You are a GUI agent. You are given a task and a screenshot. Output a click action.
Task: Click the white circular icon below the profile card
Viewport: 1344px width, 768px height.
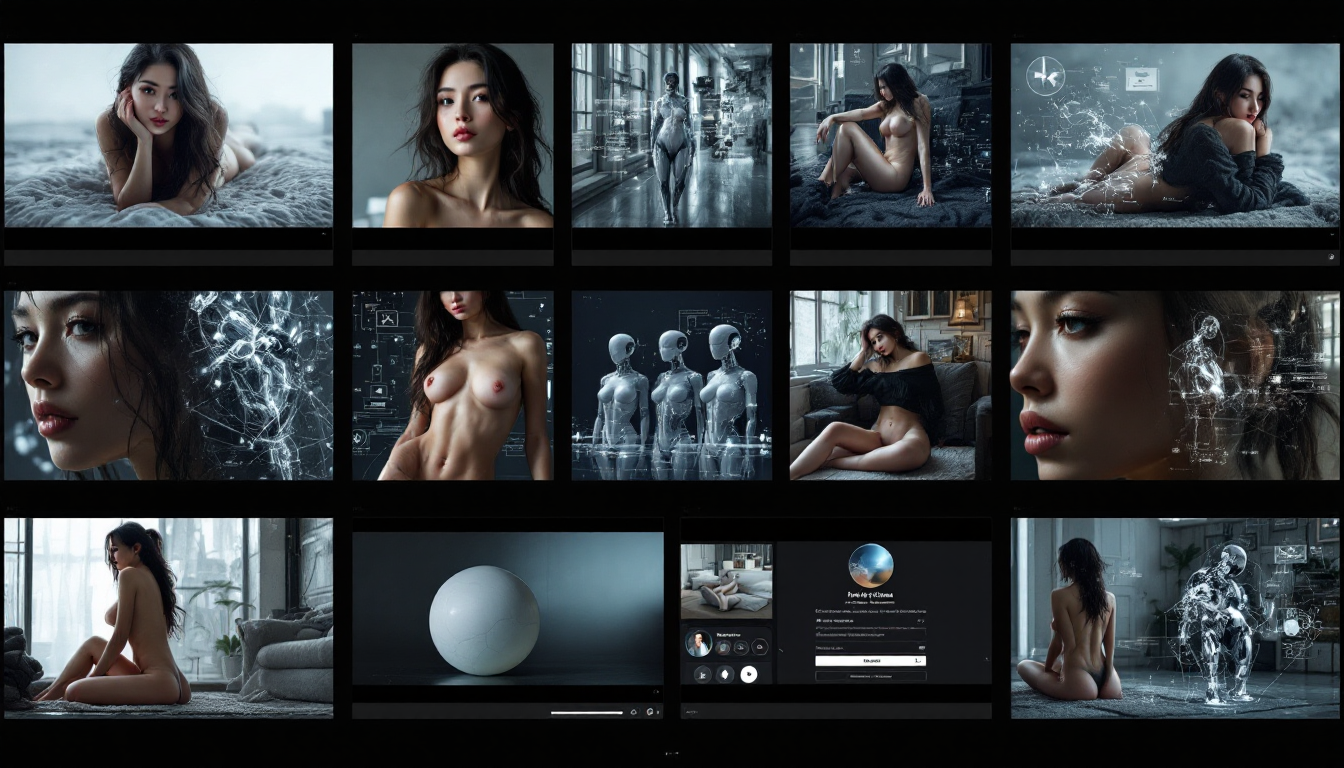click(x=749, y=674)
